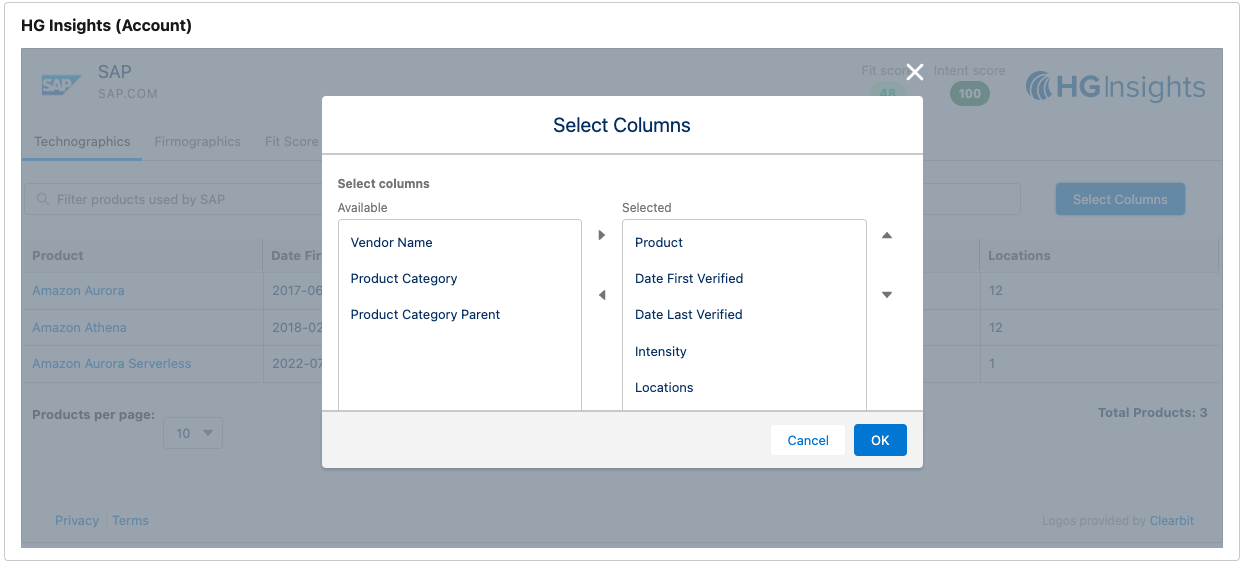Click the SAP logo icon
The width and height of the screenshot is (1246, 564).
click(x=62, y=84)
